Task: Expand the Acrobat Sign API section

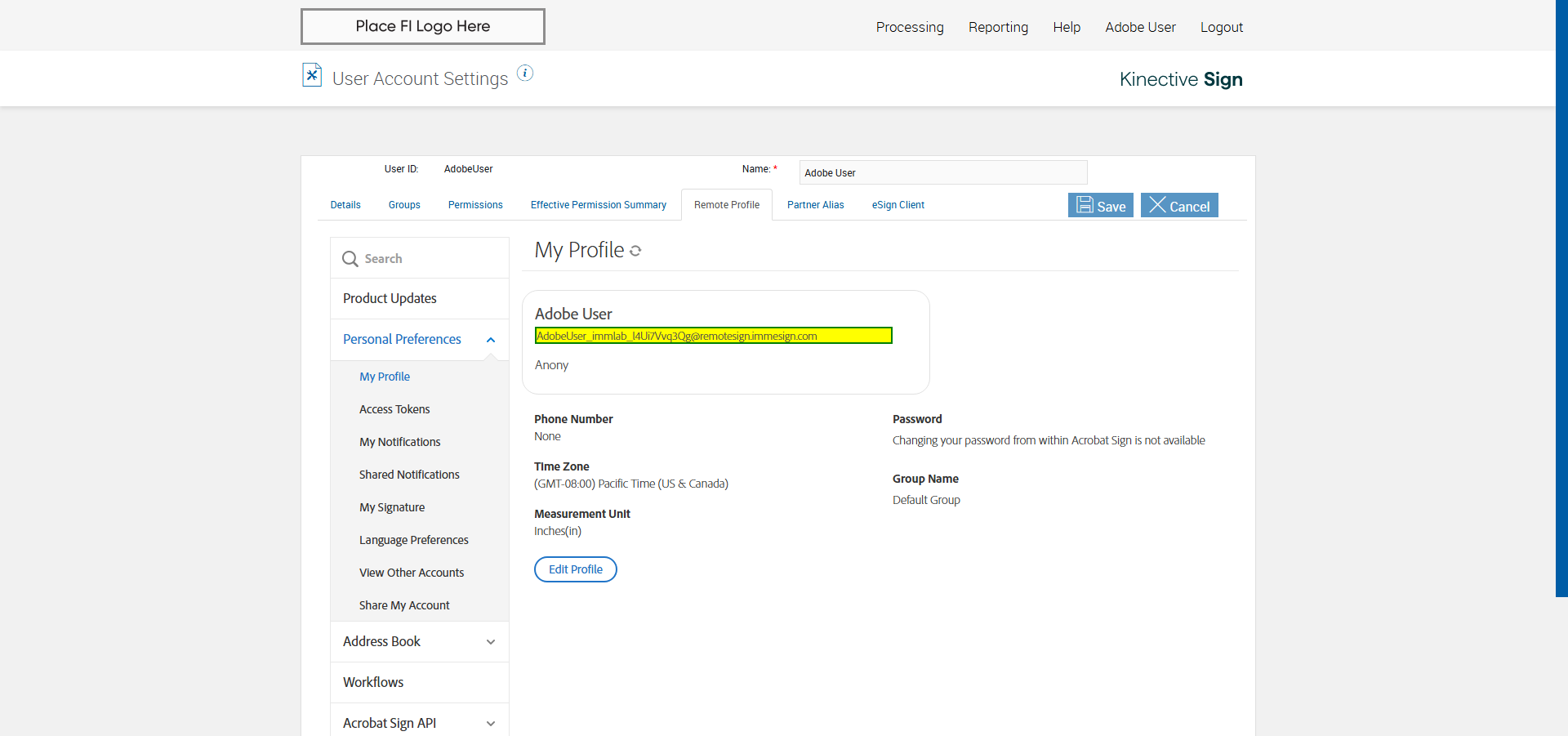Action: 491,724
